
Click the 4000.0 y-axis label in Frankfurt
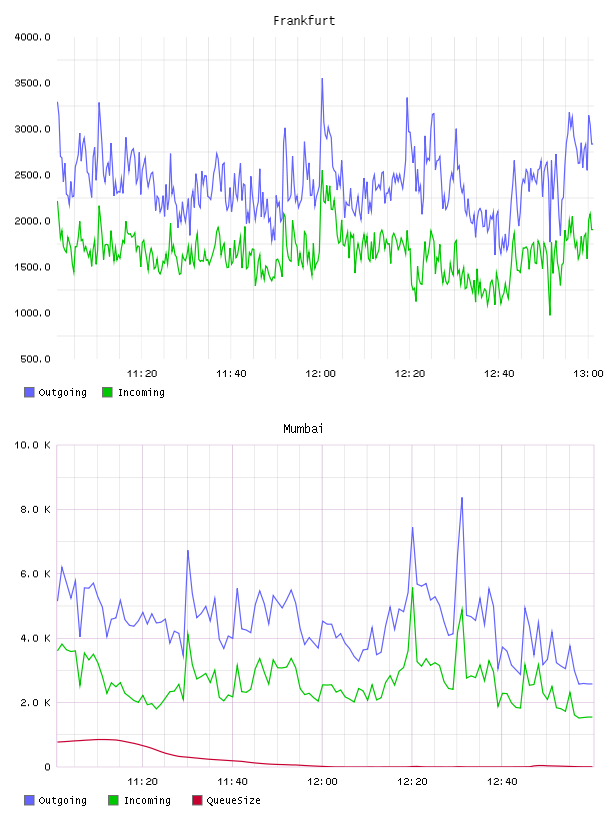point(32,37)
